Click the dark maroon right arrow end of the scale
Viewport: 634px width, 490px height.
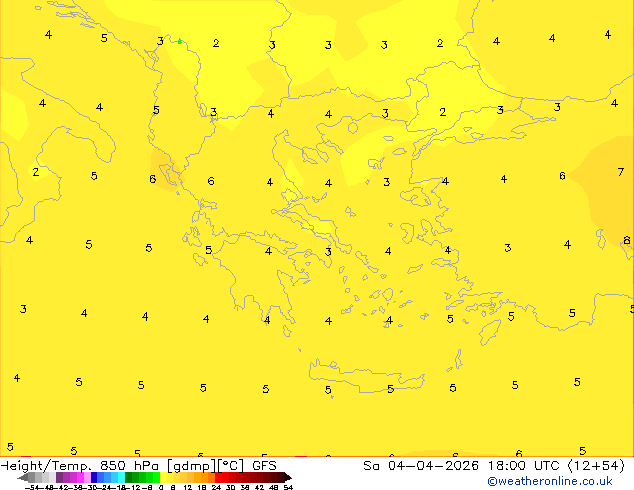click(288, 477)
